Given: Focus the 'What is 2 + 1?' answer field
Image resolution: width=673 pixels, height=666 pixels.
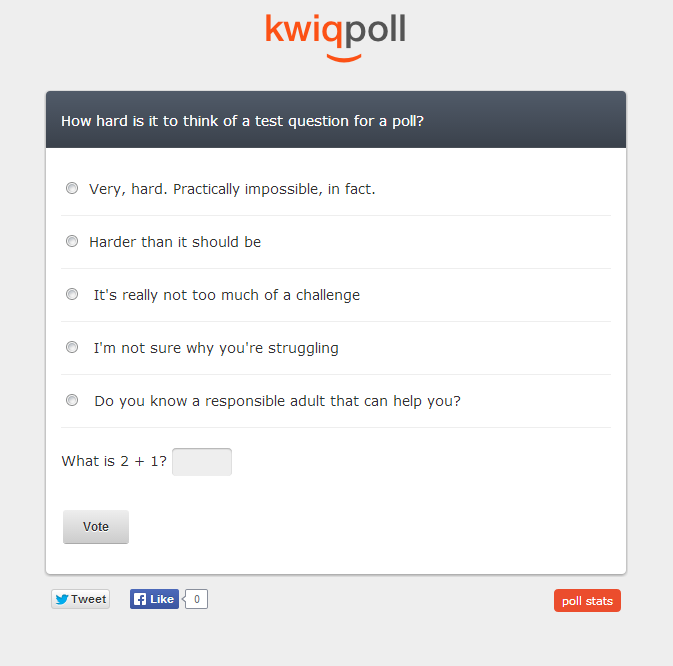Looking at the screenshot, I should (202, 462).
